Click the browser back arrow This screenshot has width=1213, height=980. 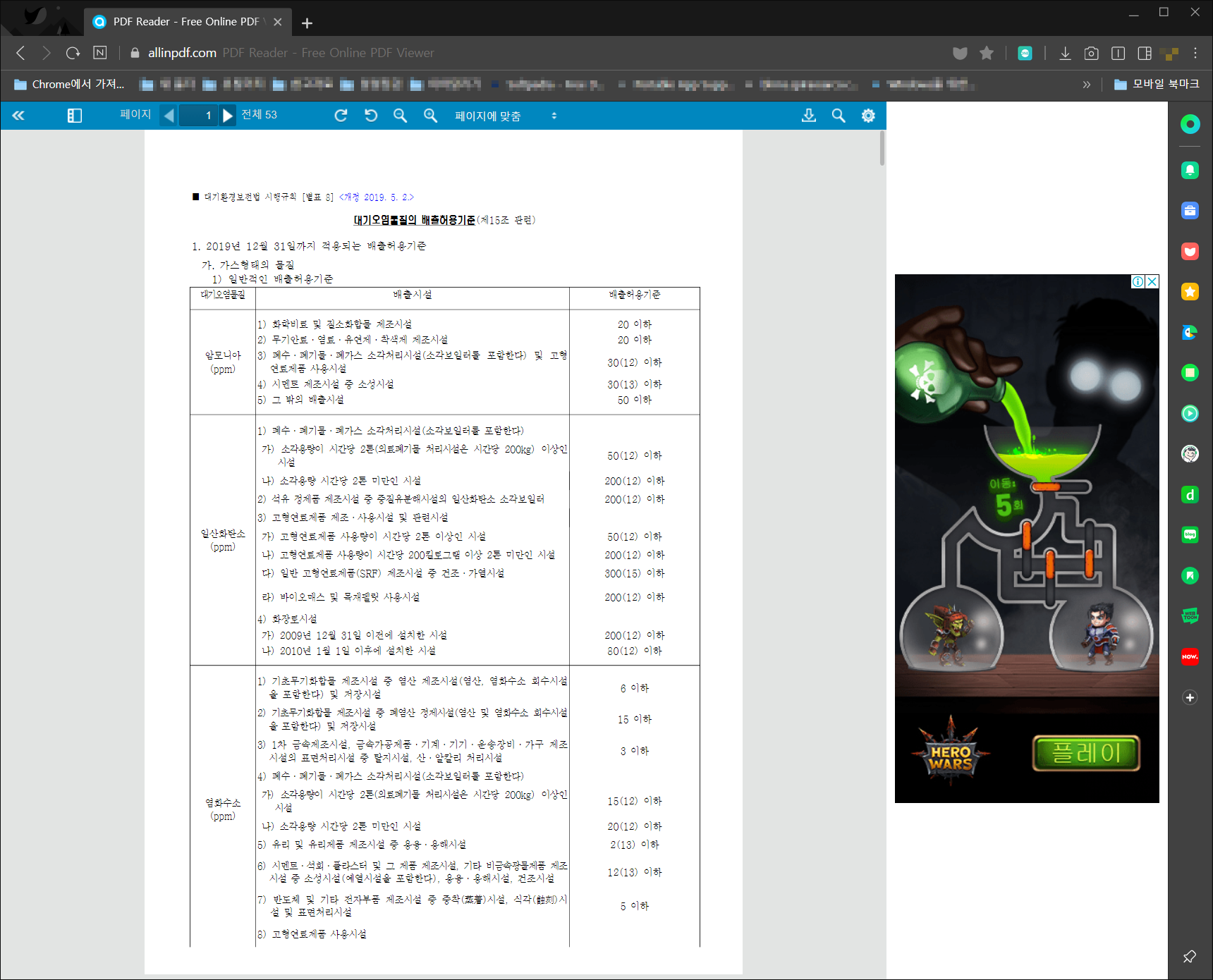click(x=20, y=53)
